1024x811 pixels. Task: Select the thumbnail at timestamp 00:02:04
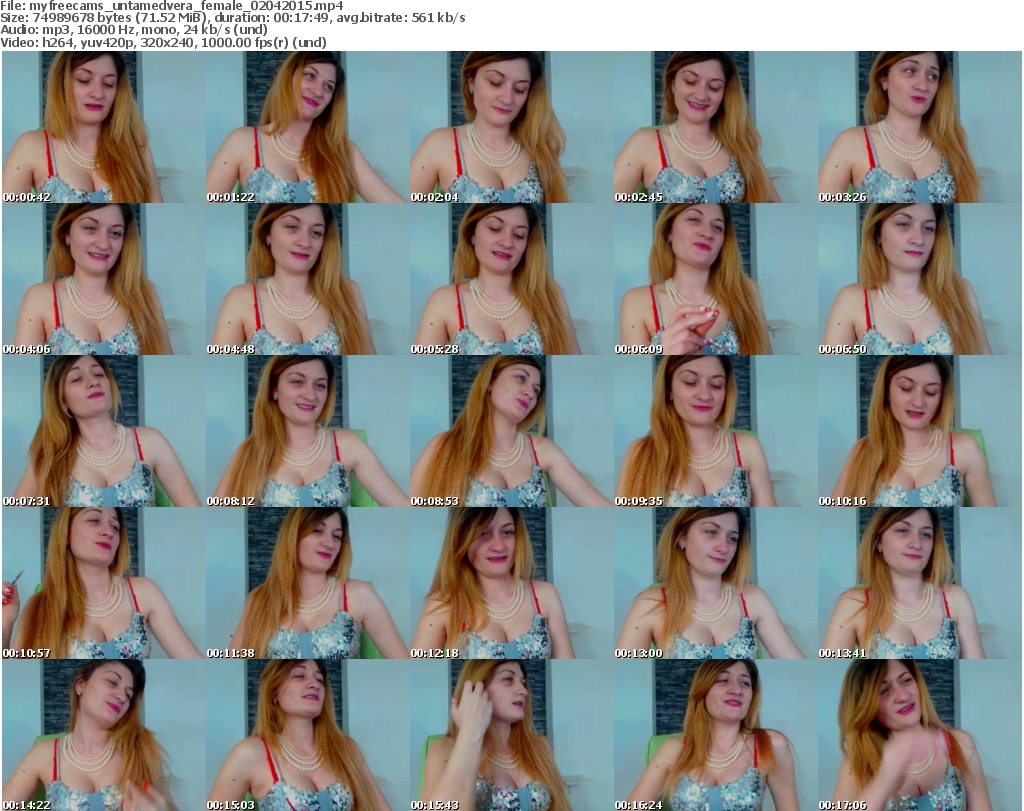coord(511,127)
